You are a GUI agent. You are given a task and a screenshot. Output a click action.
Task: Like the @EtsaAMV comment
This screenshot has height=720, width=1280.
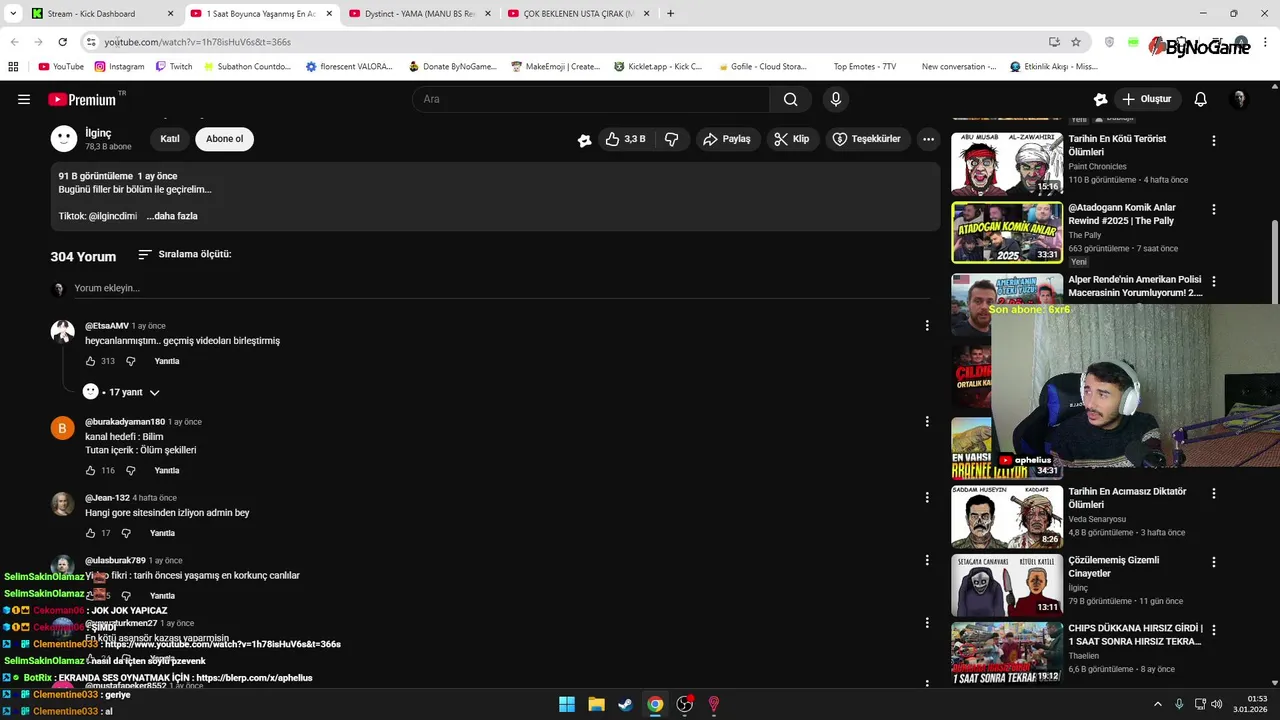click(x=90, y=361)
